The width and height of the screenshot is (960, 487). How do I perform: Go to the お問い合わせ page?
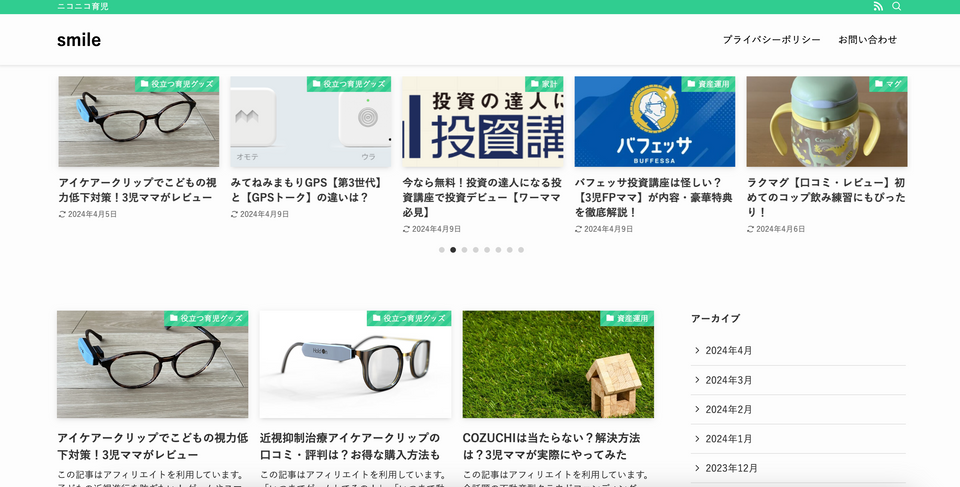pyautogui.click(x=867, y=40)
